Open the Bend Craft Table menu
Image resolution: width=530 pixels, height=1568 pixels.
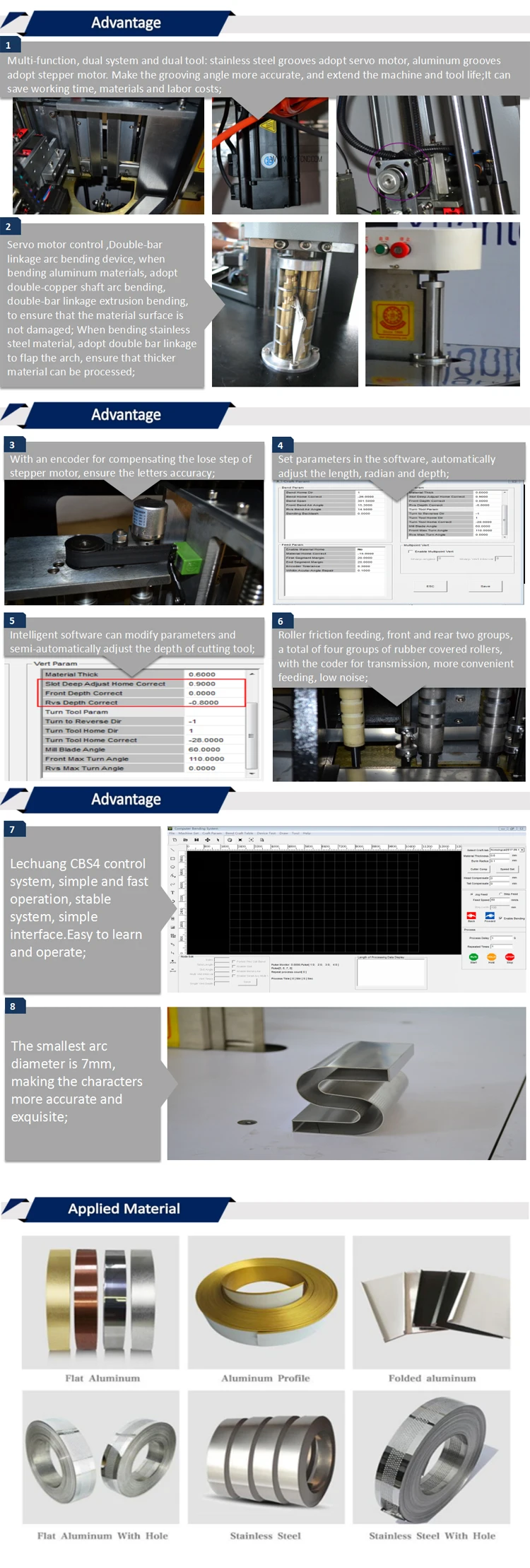pos(239,833)
